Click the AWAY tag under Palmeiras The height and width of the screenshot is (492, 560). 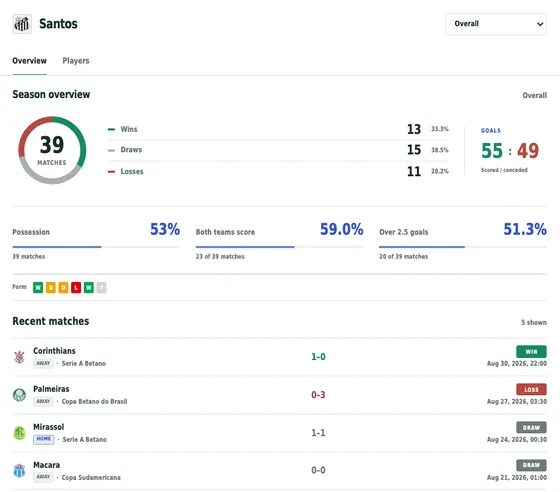[x=43, y=401]
